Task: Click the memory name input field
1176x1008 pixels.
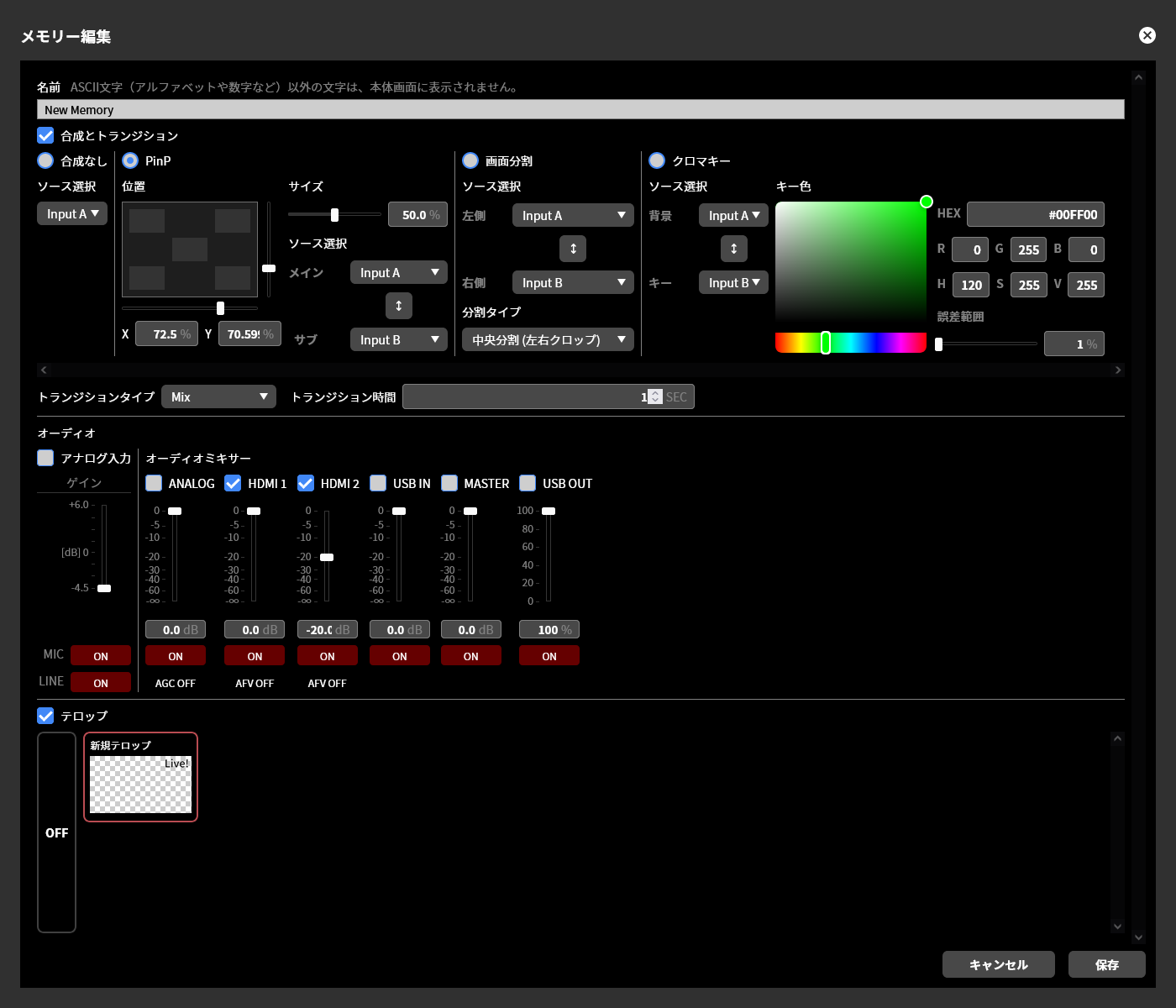Action: [580, 109]
